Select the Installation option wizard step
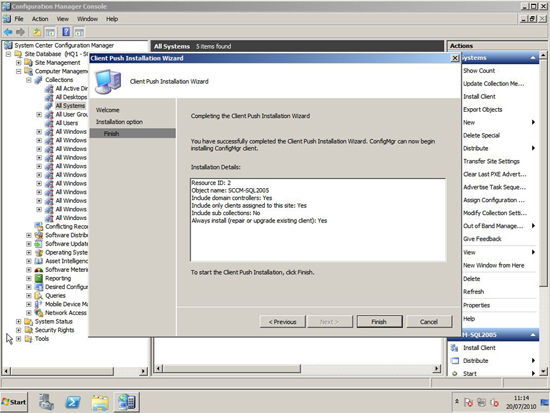Image resolution: width=550 pixels, height=413 pixels. coord(119,122)
